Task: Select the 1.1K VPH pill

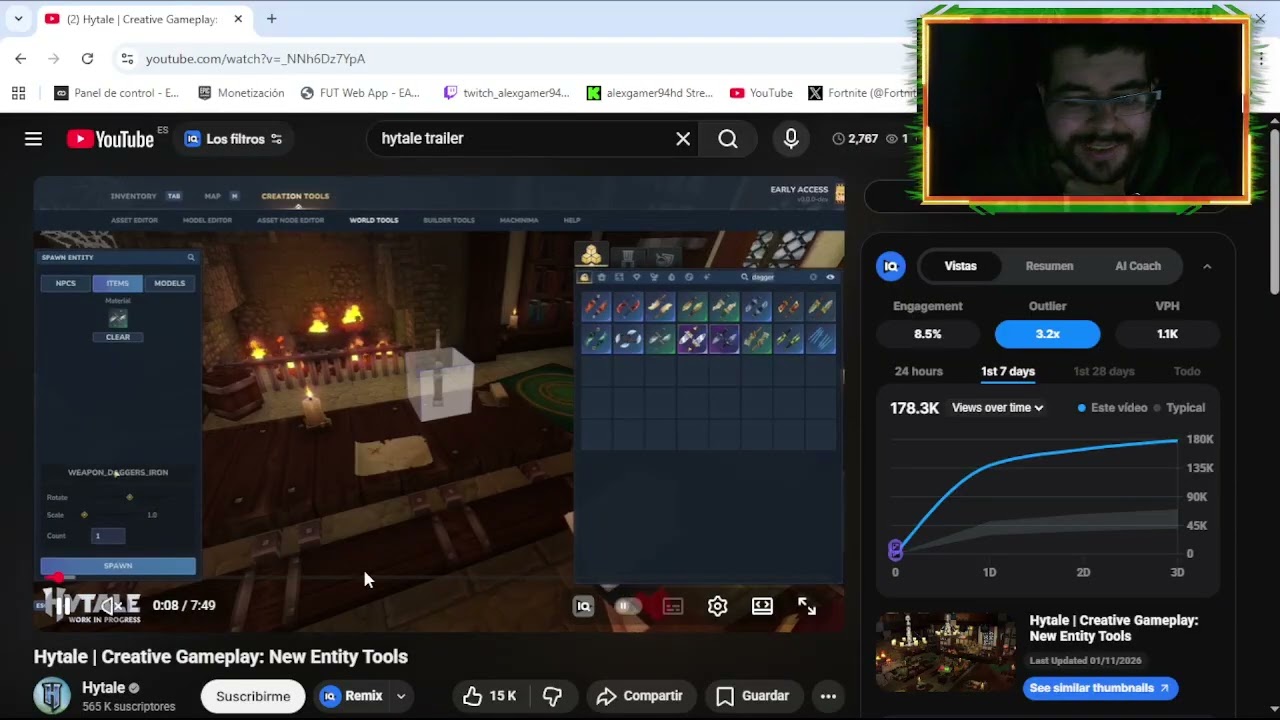Action: tap(1167, 334)
